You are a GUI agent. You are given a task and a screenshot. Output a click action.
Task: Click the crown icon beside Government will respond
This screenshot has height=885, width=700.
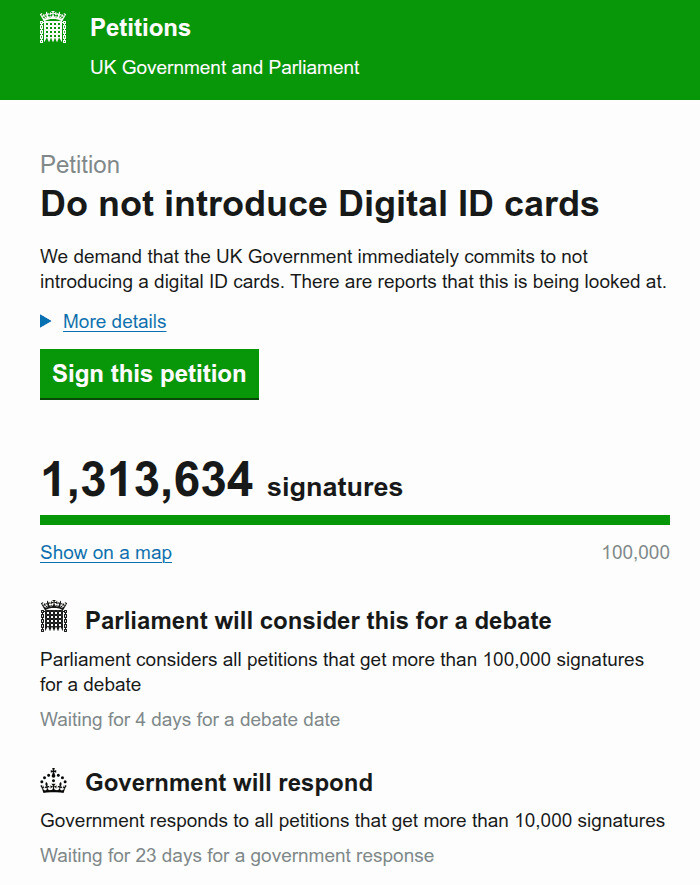[x=53, y=781]
